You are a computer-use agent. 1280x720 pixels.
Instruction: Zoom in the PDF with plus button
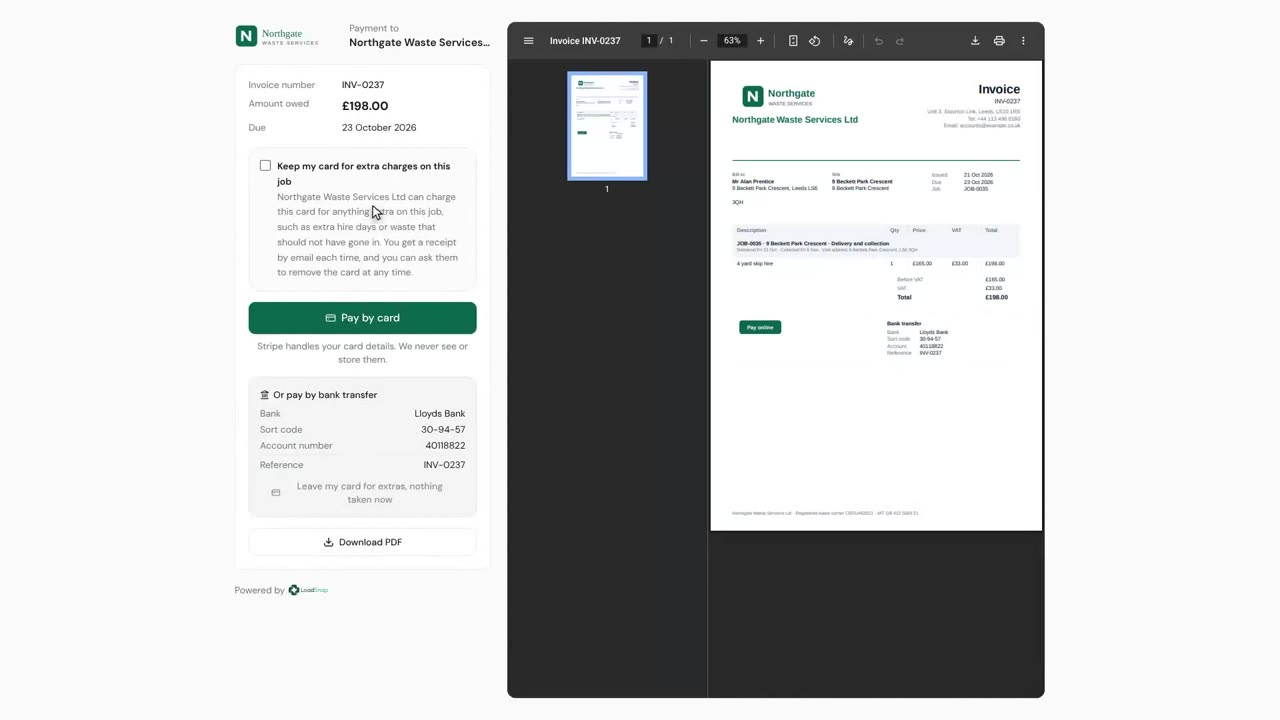(760, 41)
